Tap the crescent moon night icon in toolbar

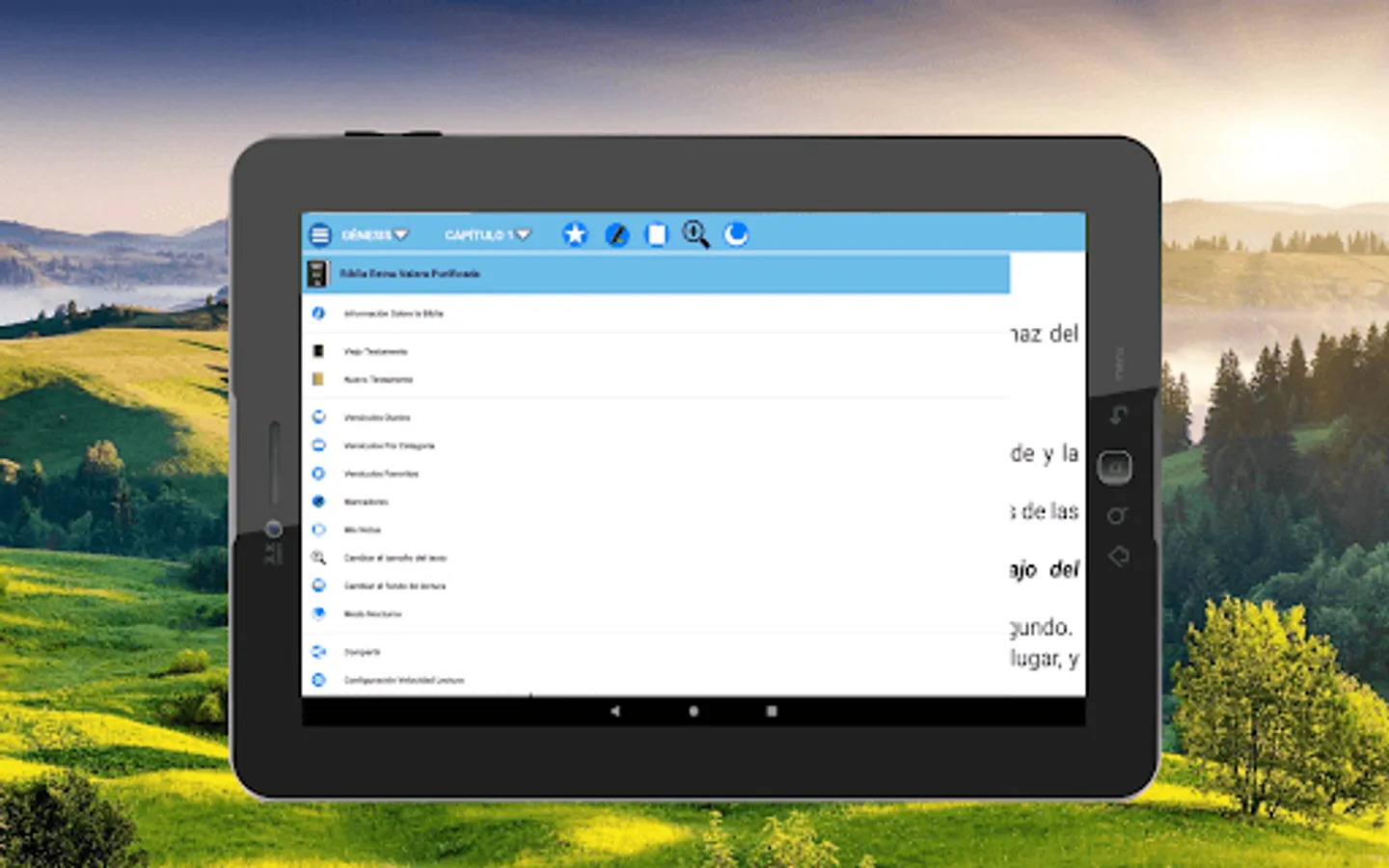coord(736,234)
